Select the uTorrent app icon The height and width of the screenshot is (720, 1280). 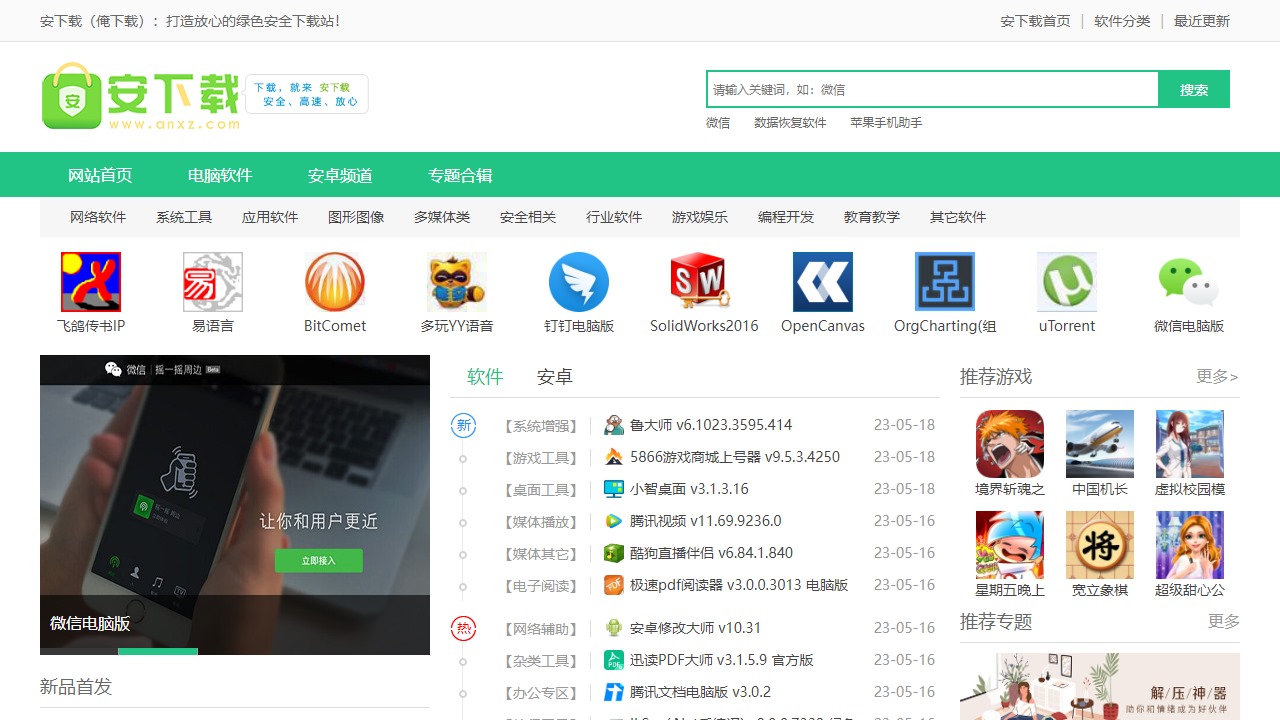pyautogui.click(x=1066, y=281)
